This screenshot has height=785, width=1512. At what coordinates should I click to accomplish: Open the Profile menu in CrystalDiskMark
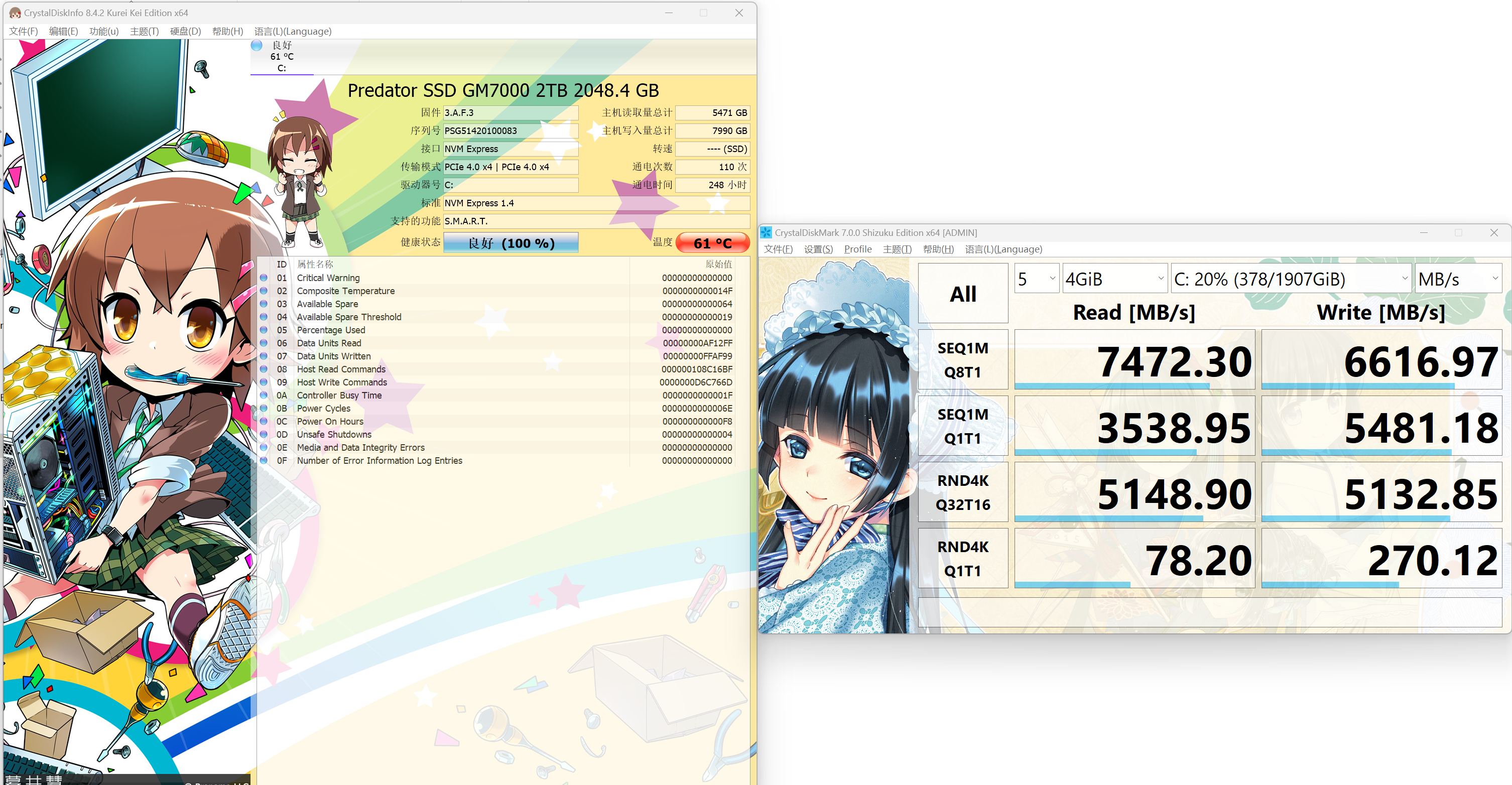pos(857,249)
